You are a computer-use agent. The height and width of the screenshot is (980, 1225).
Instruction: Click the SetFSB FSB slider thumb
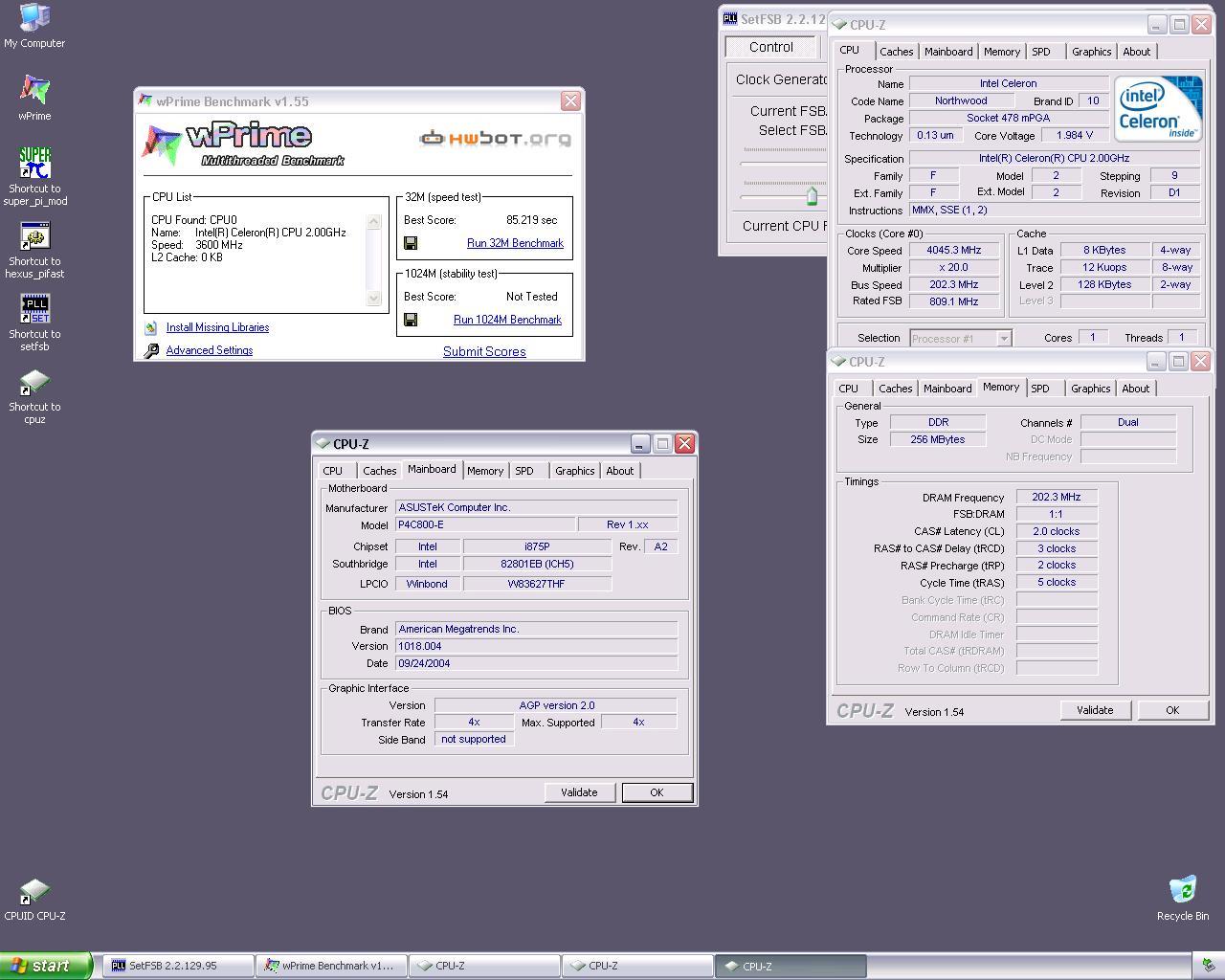click(812, 196)
